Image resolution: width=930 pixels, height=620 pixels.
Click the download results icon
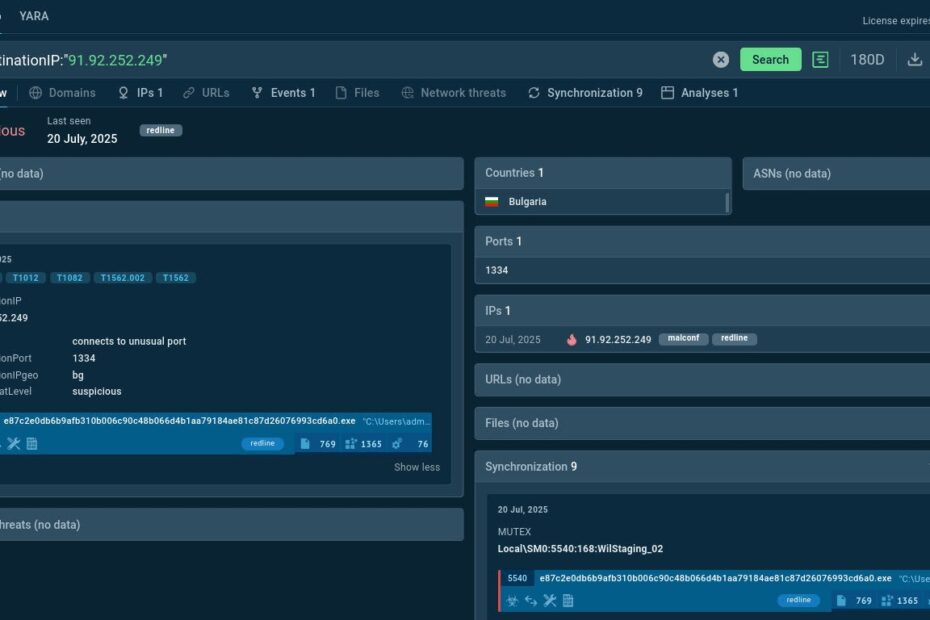pos(914,60)
